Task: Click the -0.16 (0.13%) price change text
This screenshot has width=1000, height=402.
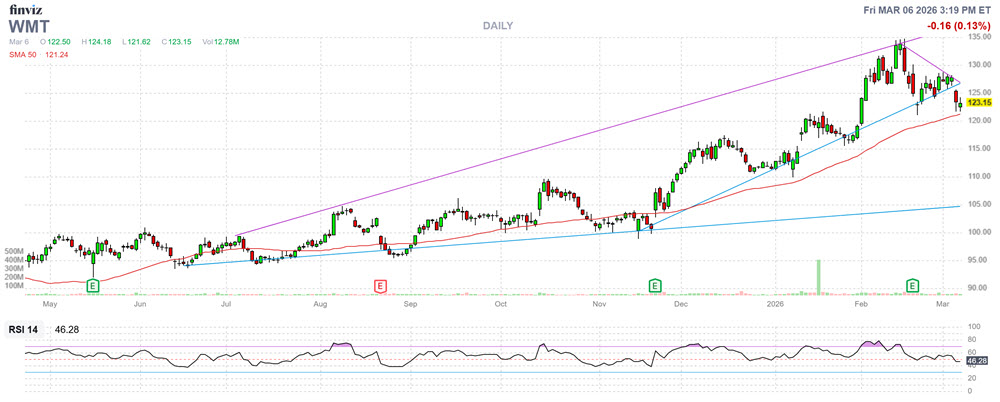Action: pyautogui.click(x=958, y=26)
